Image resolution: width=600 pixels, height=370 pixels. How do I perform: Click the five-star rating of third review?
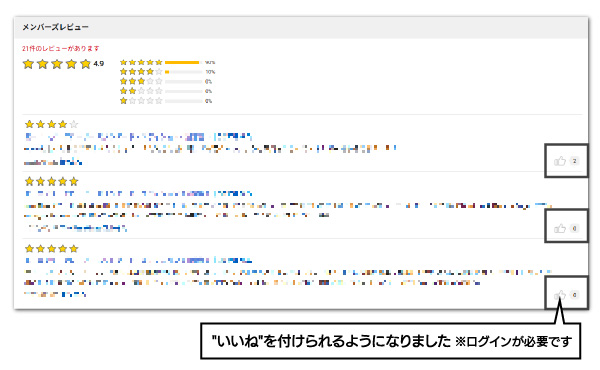pyautogui.click(x=52, y=249)
